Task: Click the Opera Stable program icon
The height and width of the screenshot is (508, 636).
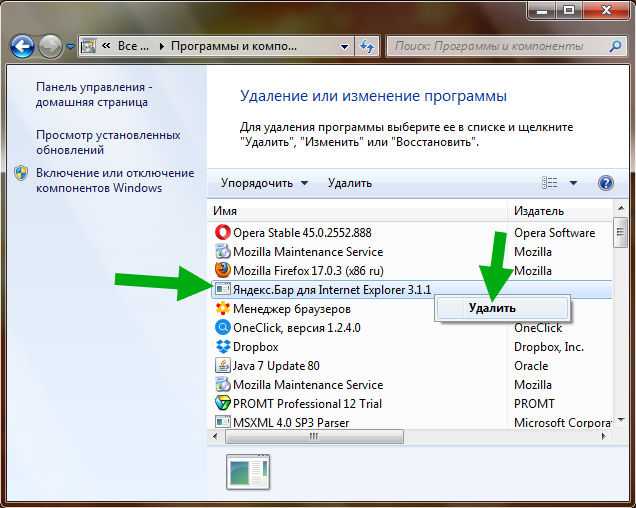Action: pyautogui.click(x=222, y=232)
